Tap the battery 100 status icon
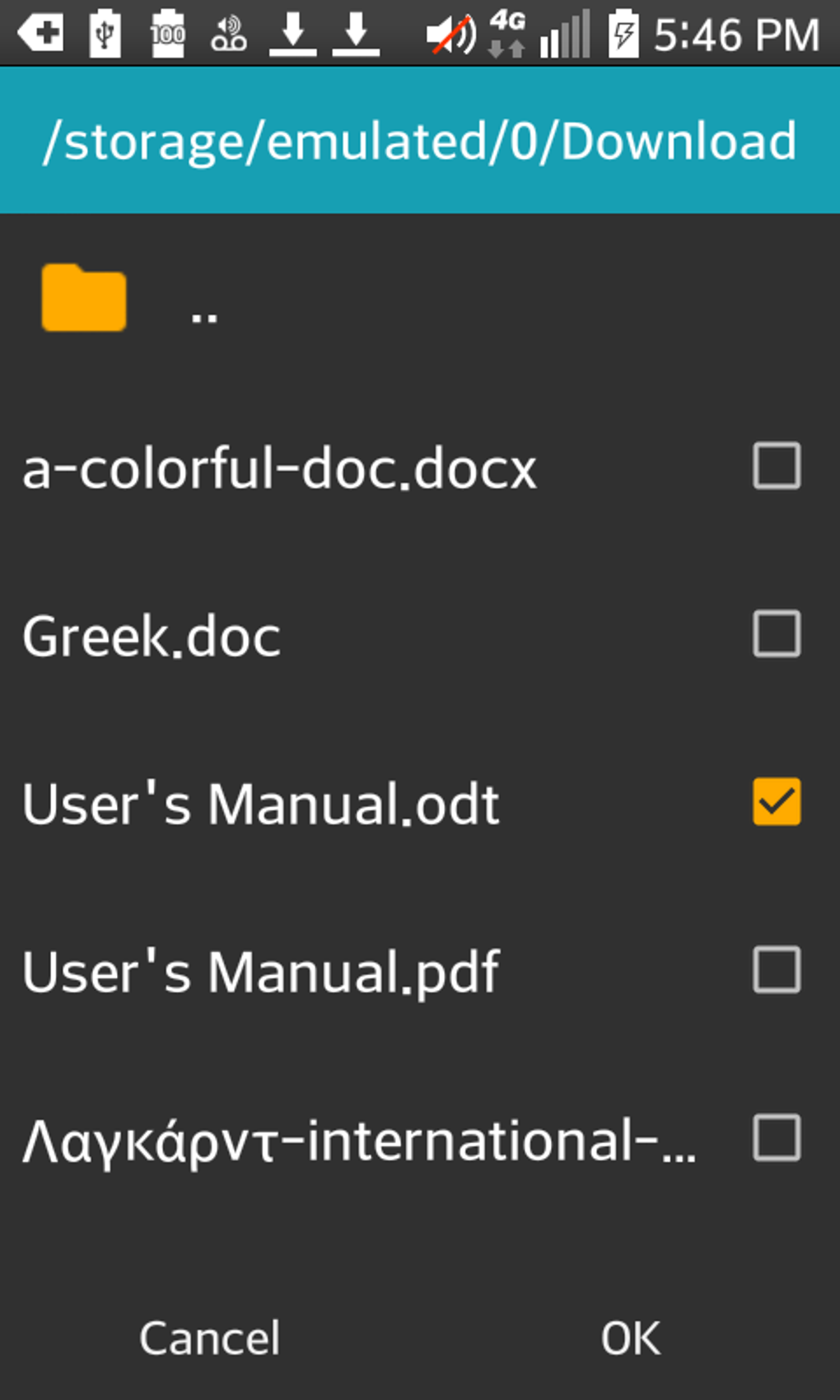Screen dimensions: 840x1400 coord(167,35)
